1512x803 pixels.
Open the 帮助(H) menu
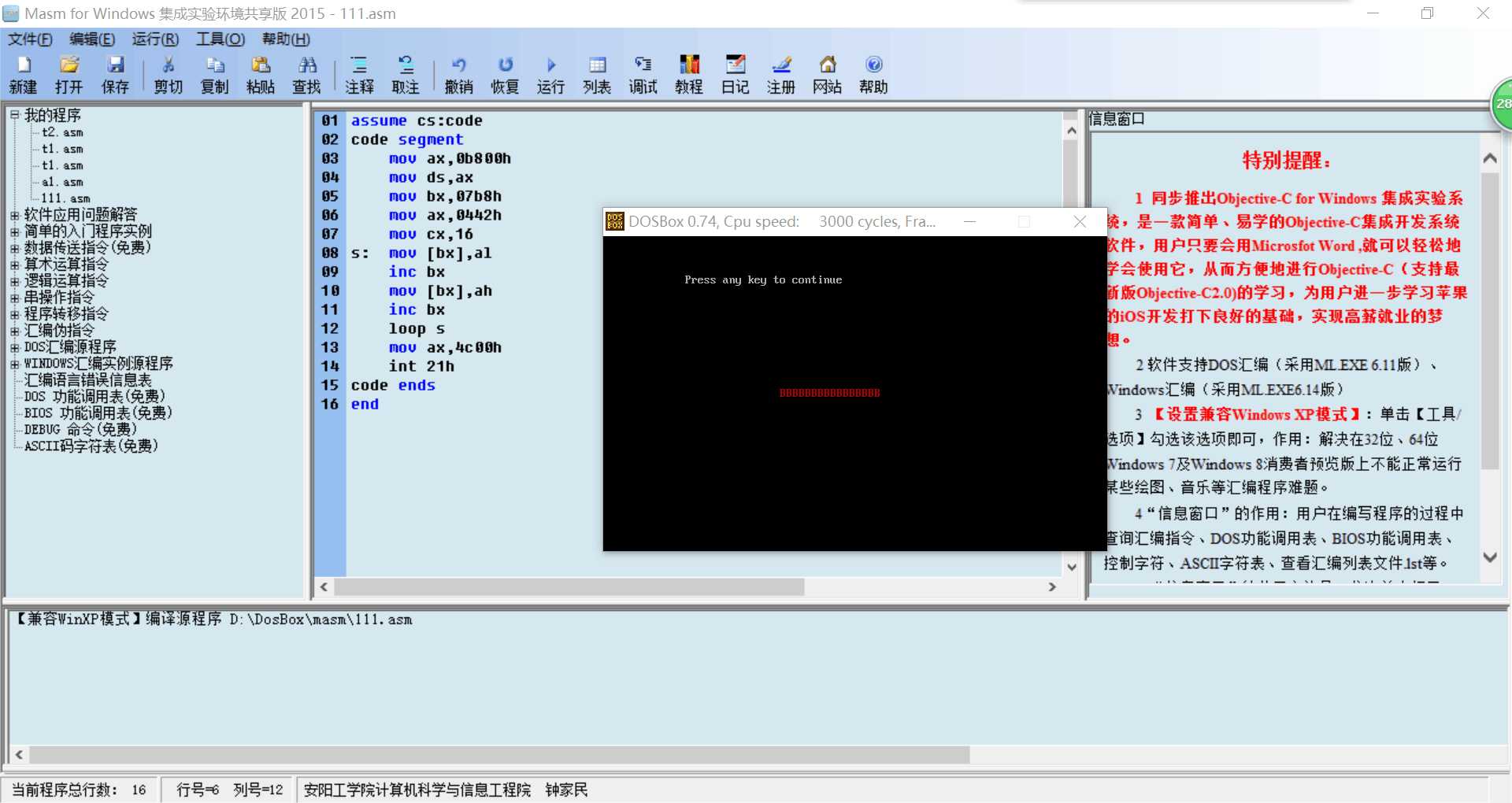286,39
